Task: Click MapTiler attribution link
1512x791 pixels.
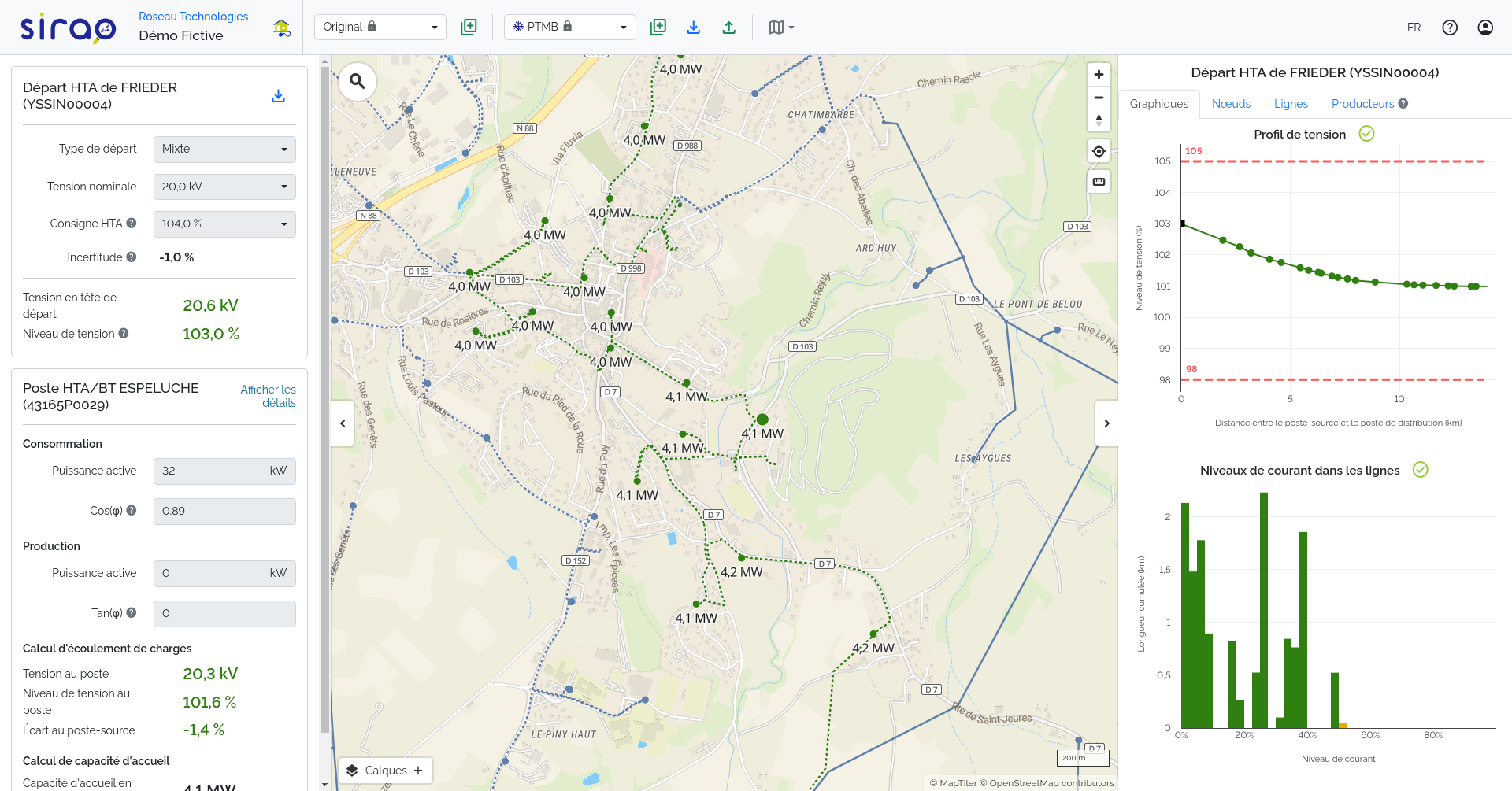Action: 953,783
